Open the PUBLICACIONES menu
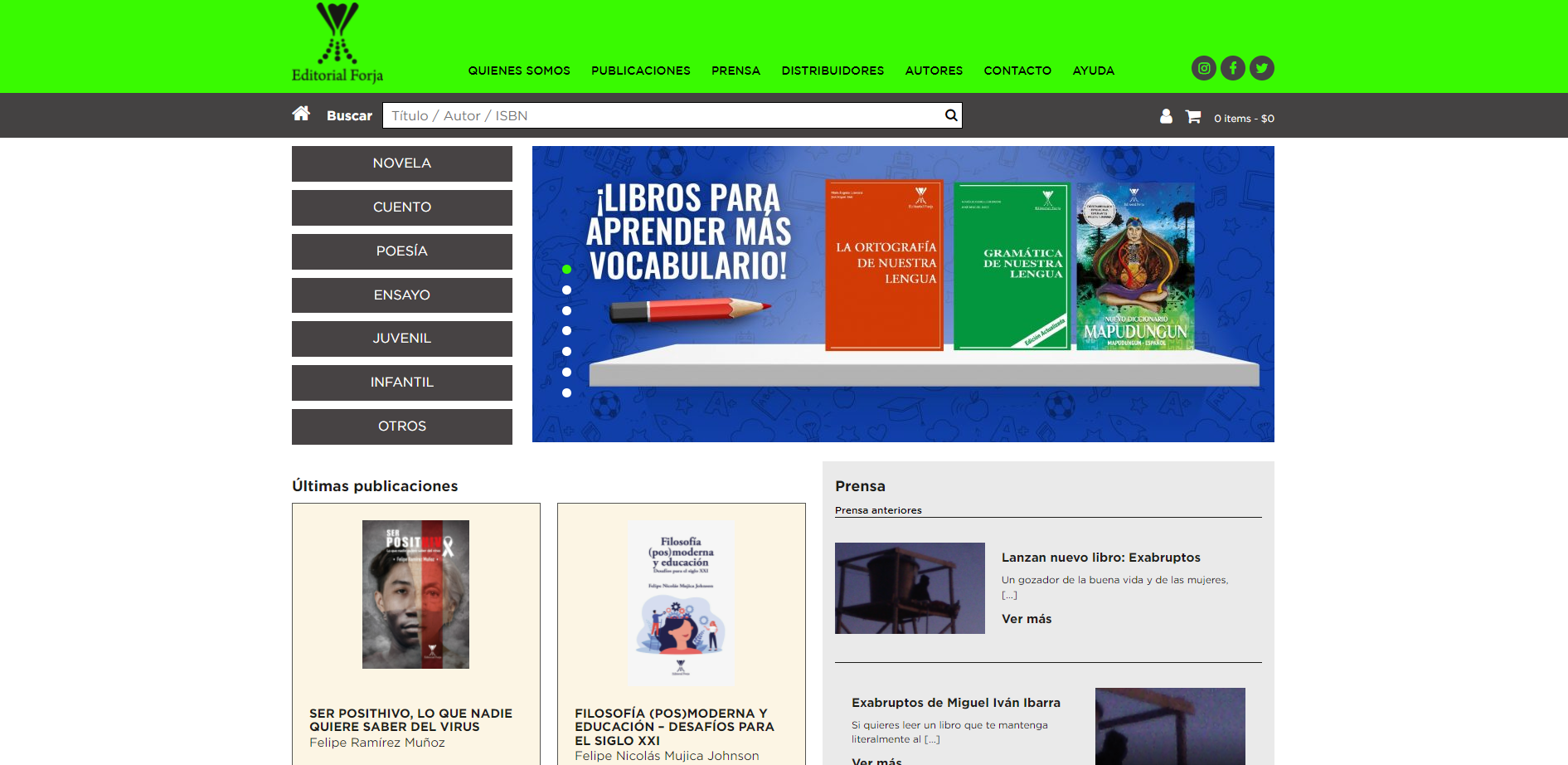Screen dimensions: 1568x765 640,71
